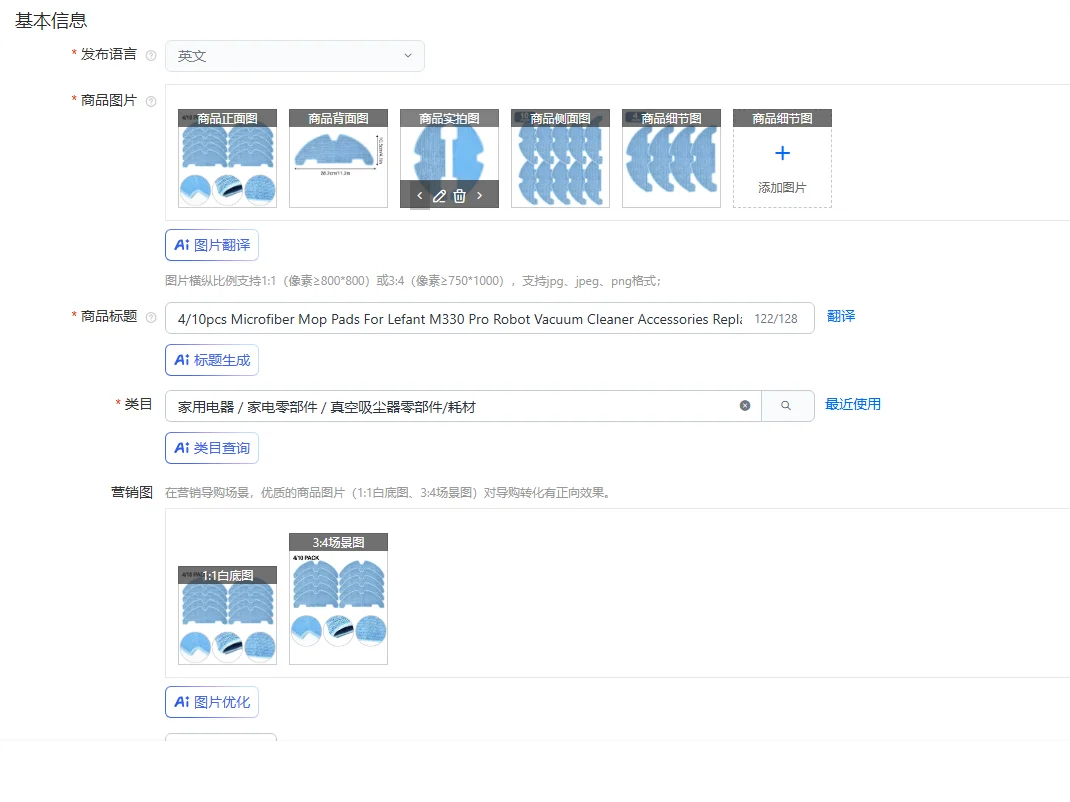The height and width of the screenshot is (802, 1070).
Task: Click the AI 图片翻译 button
Action: point(212,245)
